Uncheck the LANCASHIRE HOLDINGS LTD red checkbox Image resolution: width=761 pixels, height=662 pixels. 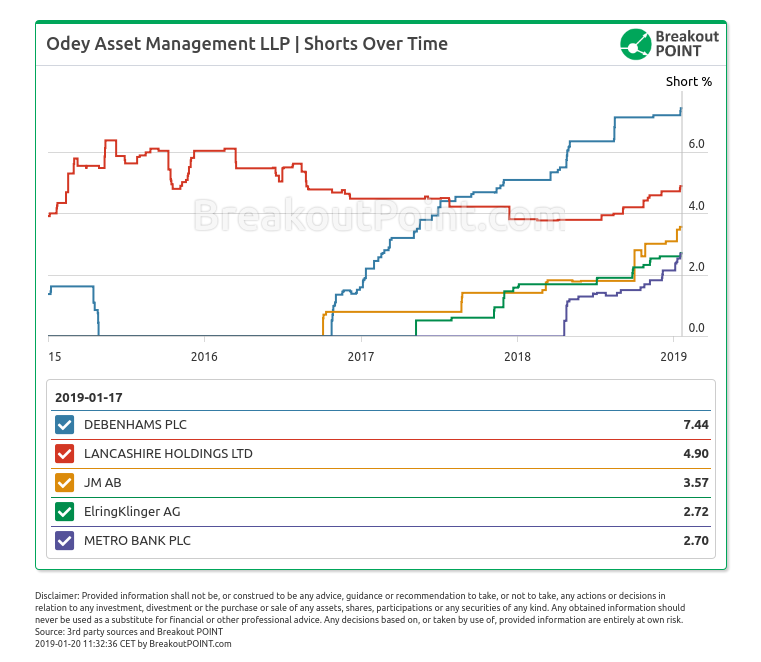[x=65, y=454]
